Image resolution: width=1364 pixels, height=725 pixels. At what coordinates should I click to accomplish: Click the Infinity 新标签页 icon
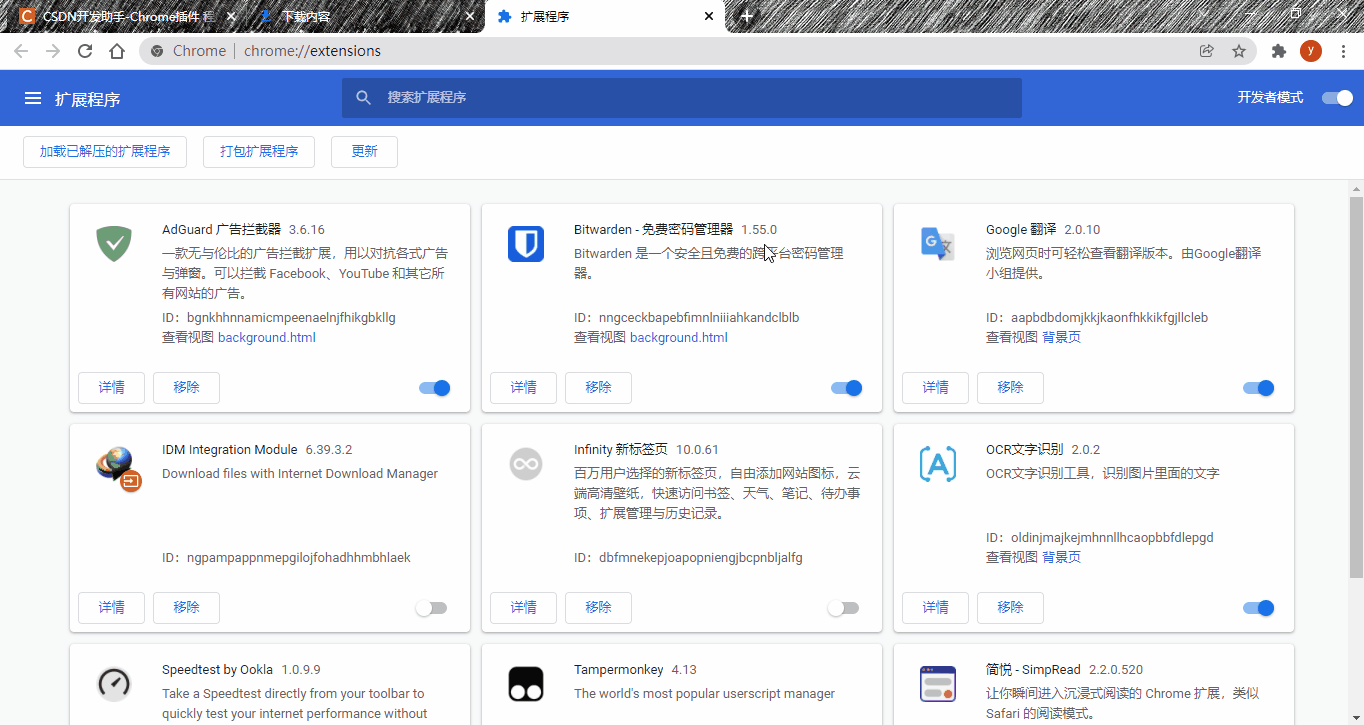tap(525, 463)
